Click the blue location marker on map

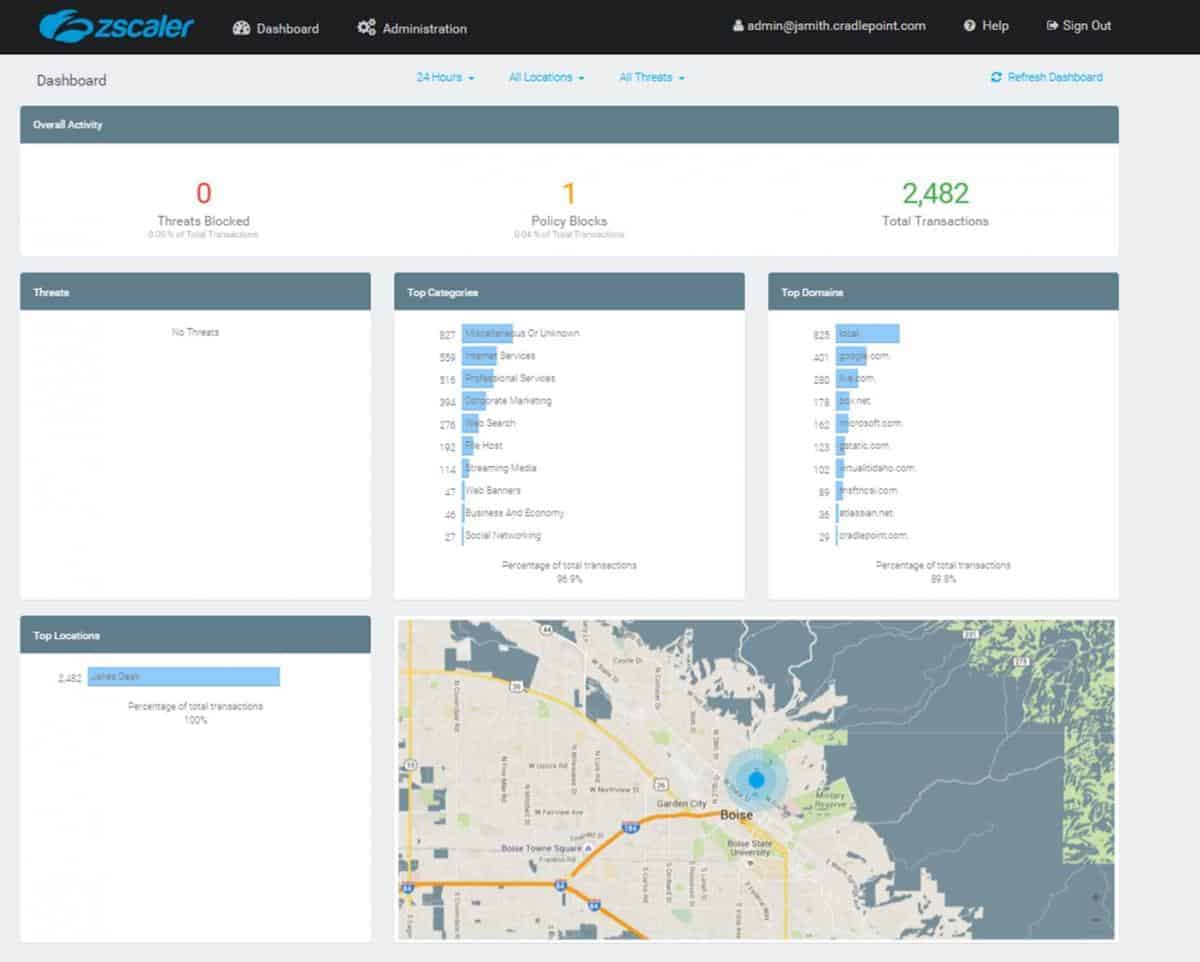pyautogui.click(x=757, y=778)
